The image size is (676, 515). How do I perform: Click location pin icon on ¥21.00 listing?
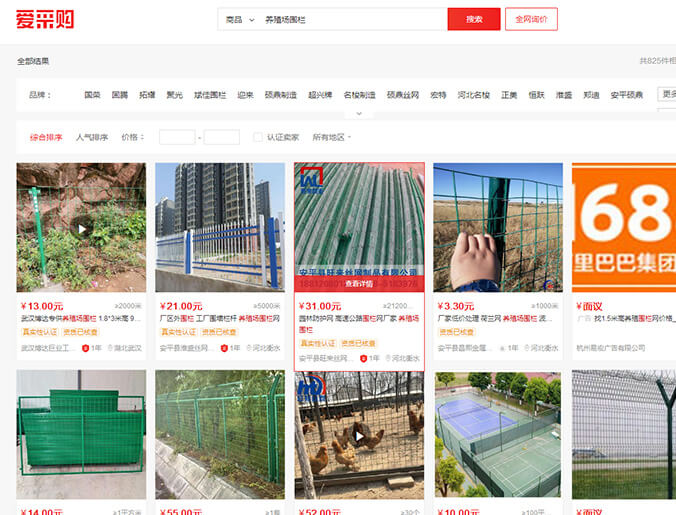click(248, 348)
